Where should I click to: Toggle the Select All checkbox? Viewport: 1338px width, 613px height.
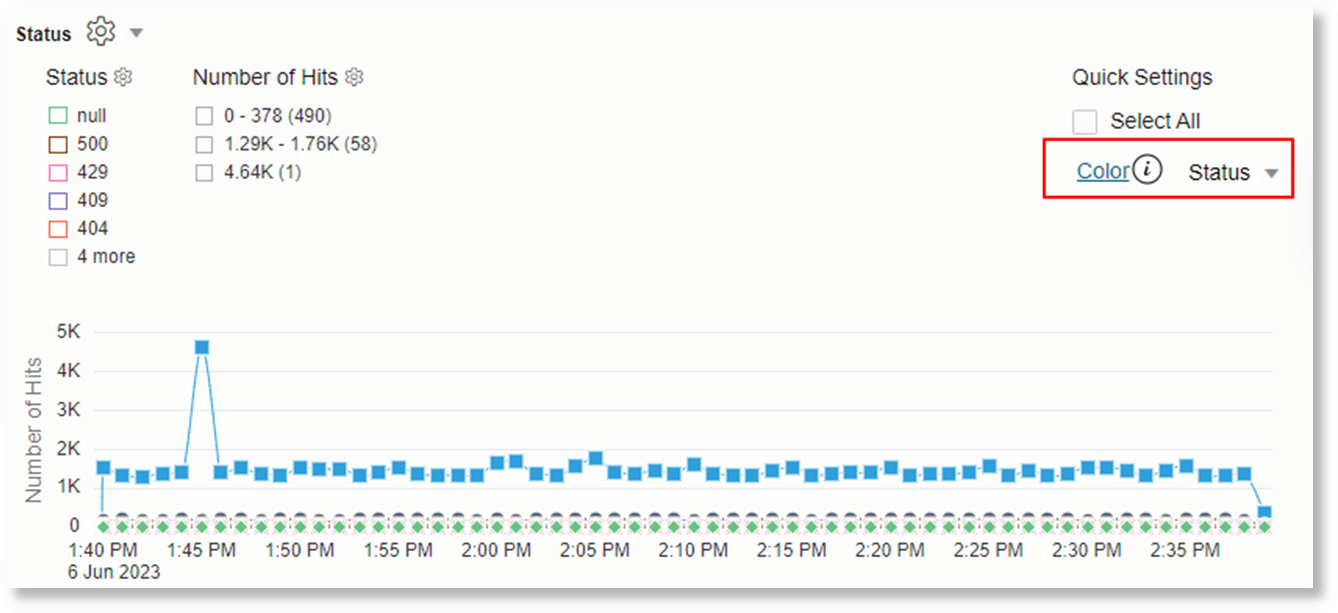[x=1085, y=121]
